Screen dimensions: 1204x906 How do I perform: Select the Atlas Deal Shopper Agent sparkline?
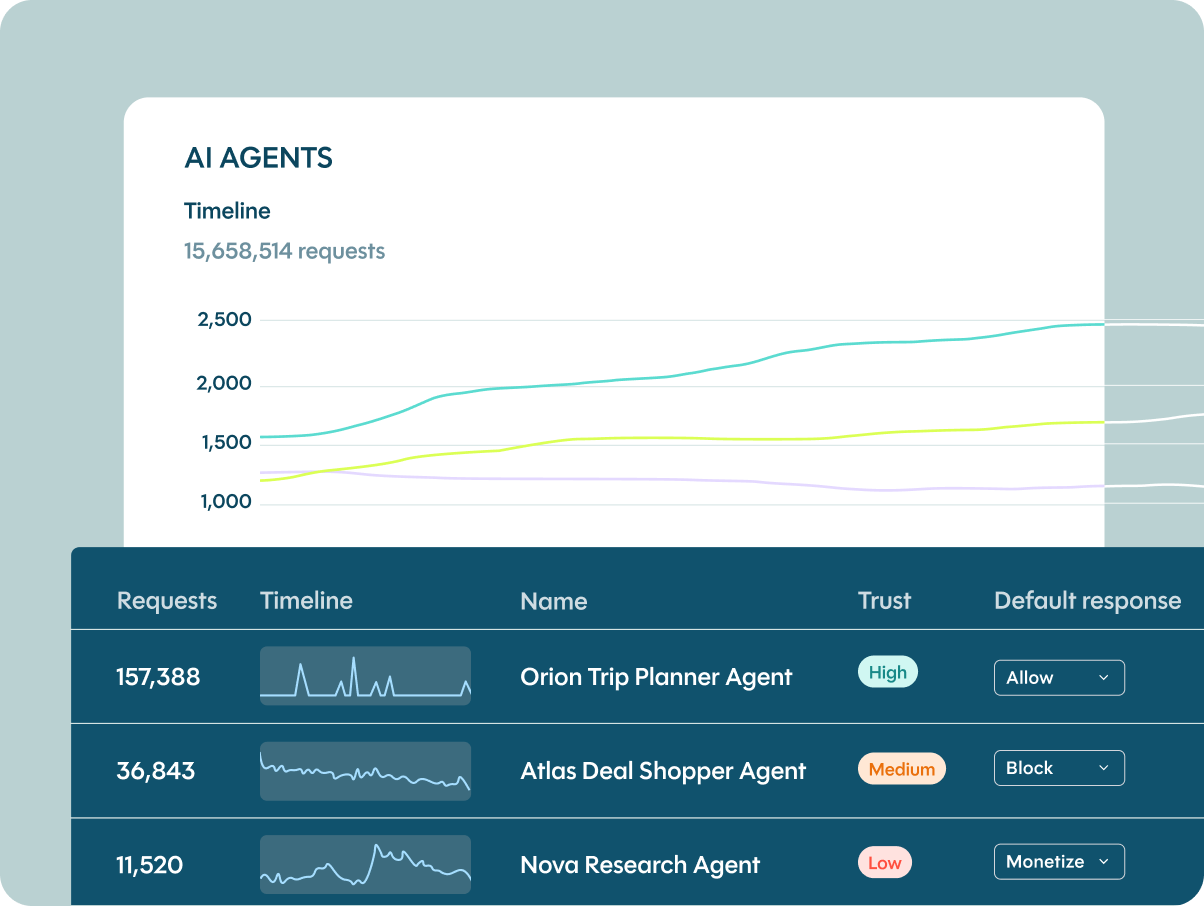pos(365,770)
